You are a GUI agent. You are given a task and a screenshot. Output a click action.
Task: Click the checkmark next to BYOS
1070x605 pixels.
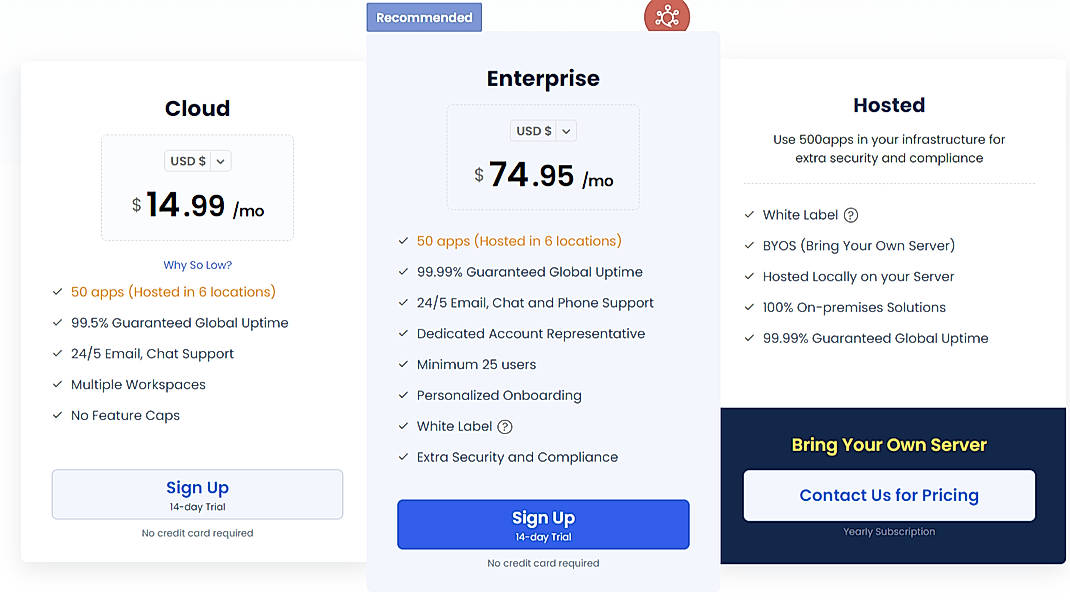(748, 245)
